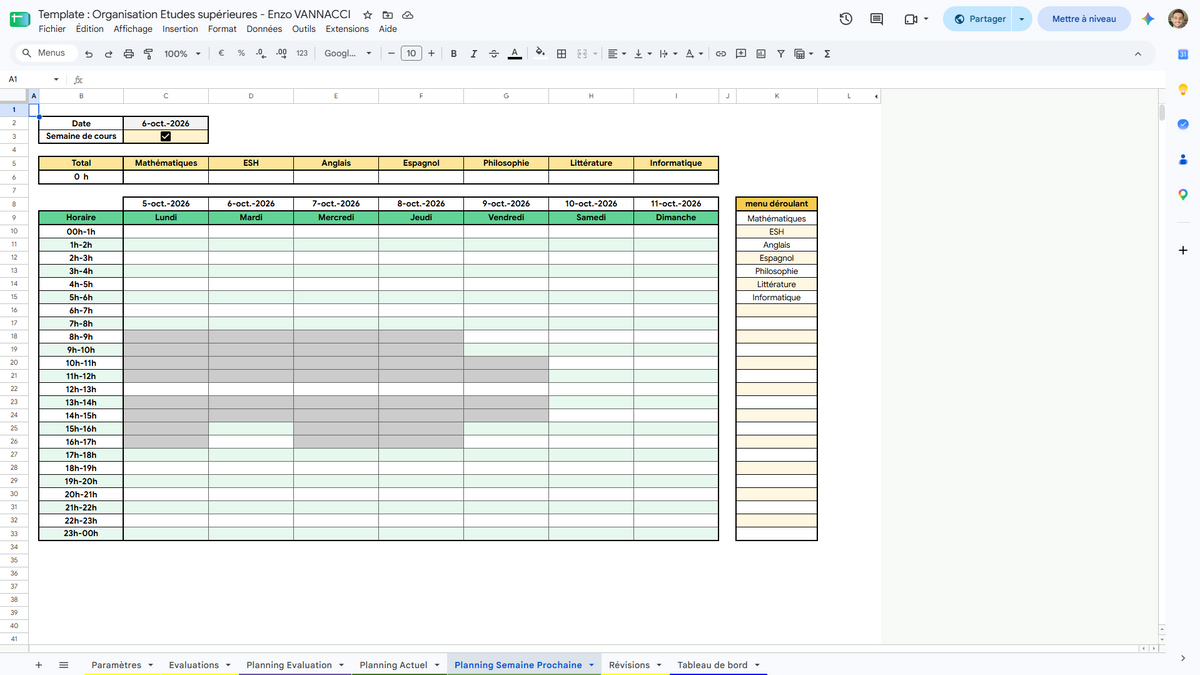Click the undo arrow in the toolbar
This screenshot has height=675, width=1200.
pyautogui.click(x=89, y=54)
